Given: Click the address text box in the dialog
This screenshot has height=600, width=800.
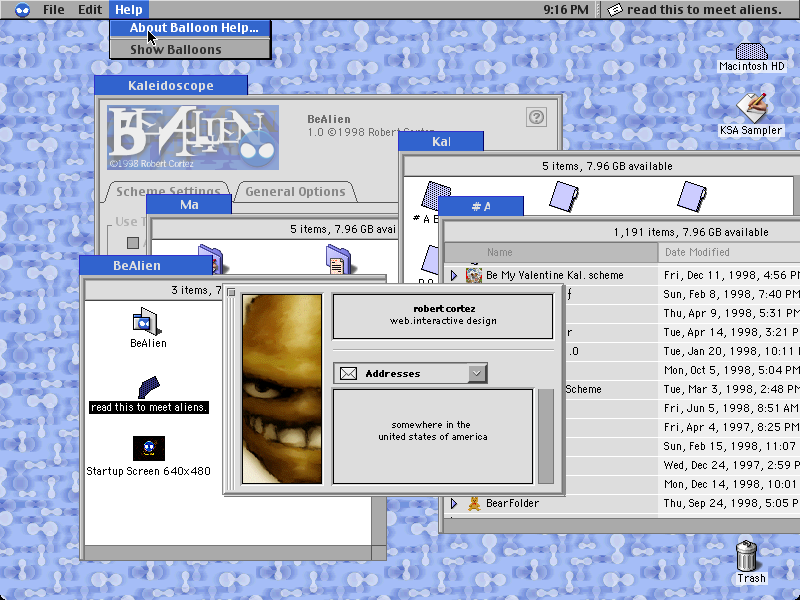Looking at the screenshot, I should 433,436.
